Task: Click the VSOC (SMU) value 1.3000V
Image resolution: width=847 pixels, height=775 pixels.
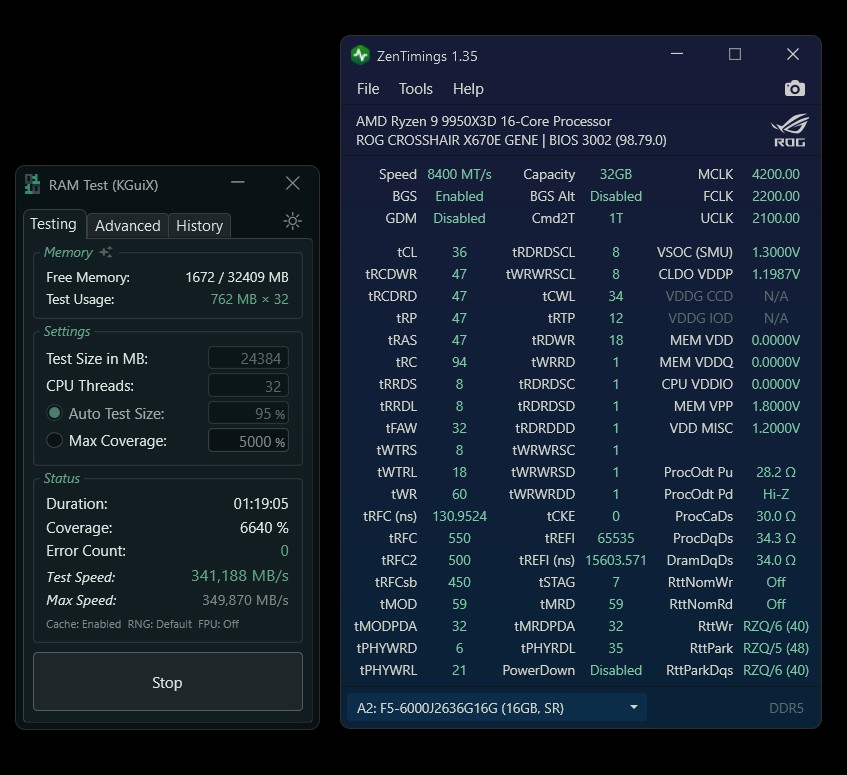Action: tap(775, 252)
